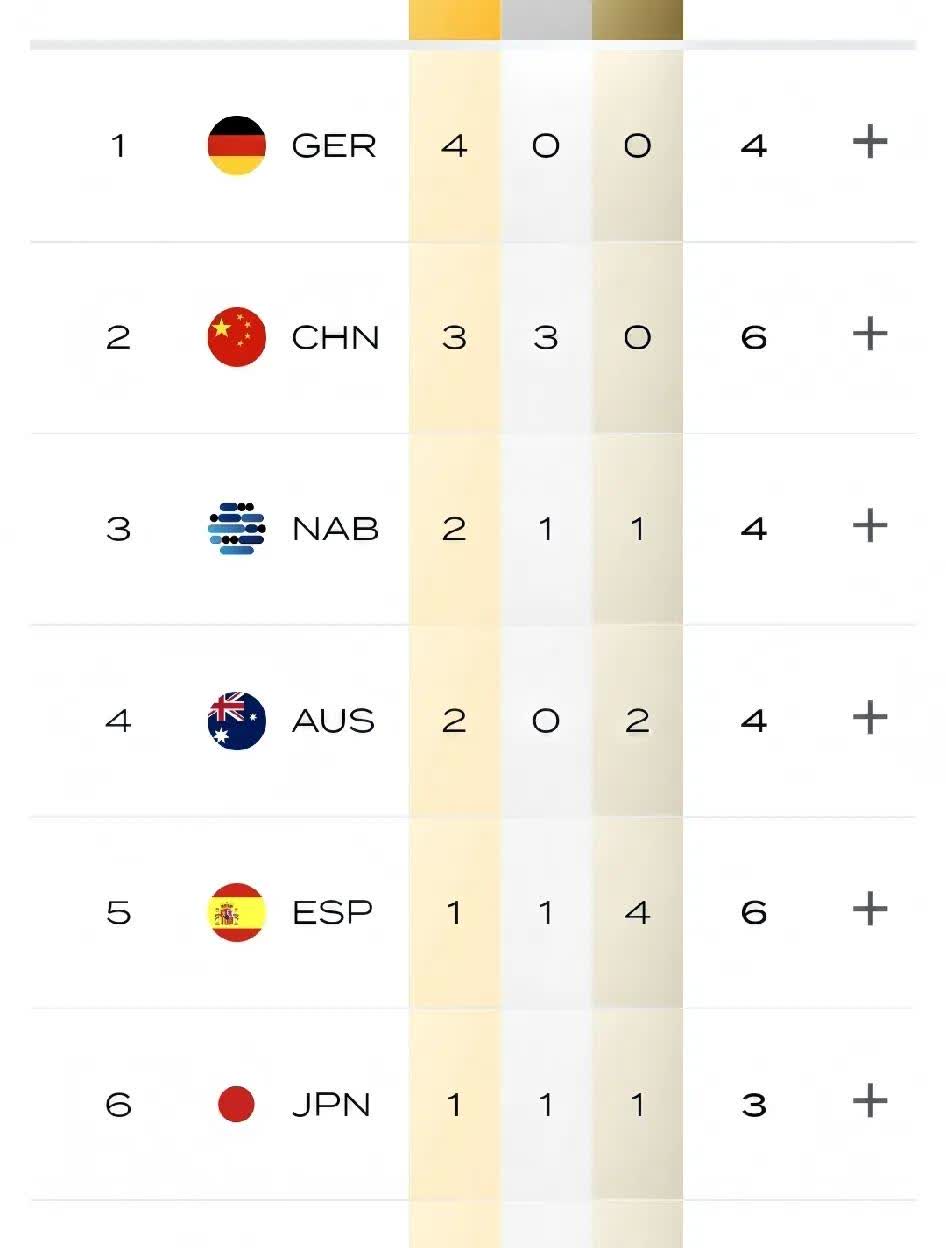Screen dimensions: 946x1248
Task: Click the China flag icon
Action: [x=237, y=337]
